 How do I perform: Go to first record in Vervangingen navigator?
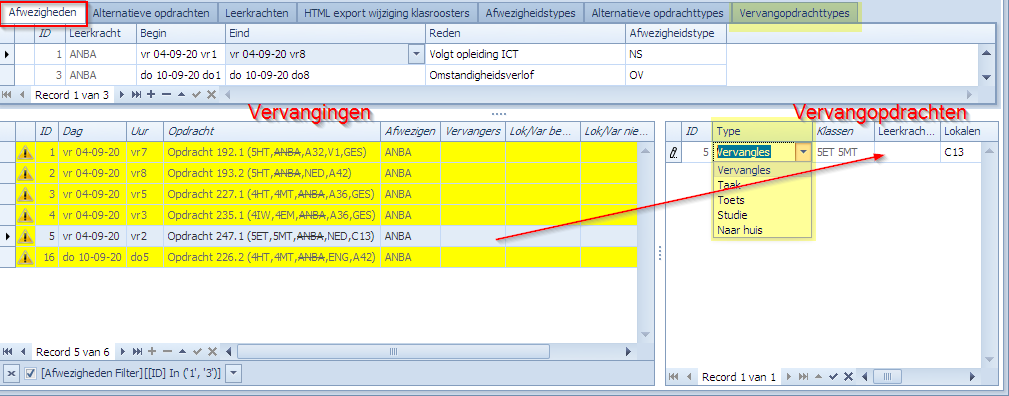8,352
